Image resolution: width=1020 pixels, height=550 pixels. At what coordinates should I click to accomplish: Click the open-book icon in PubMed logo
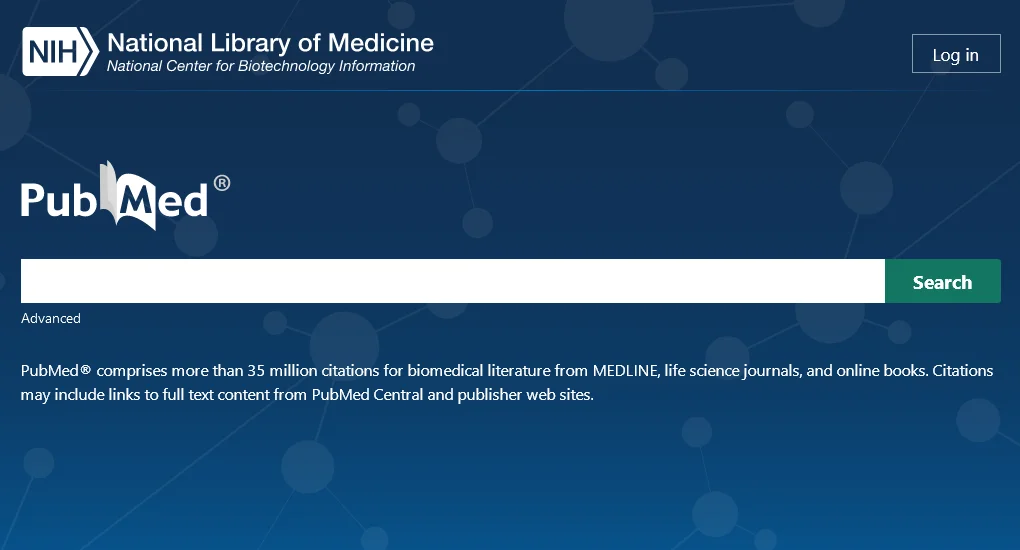[x=130, y=197]
